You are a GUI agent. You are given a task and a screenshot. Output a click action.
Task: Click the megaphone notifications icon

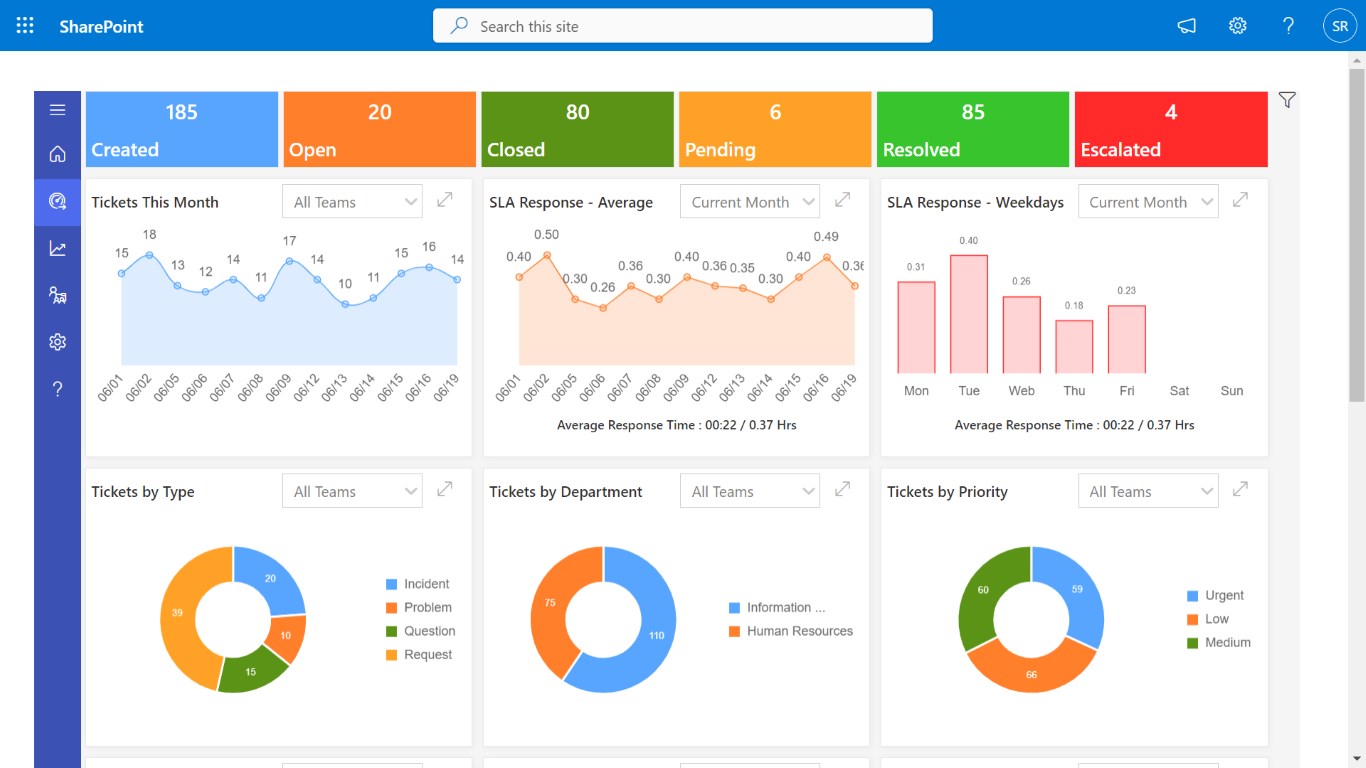1187,26
